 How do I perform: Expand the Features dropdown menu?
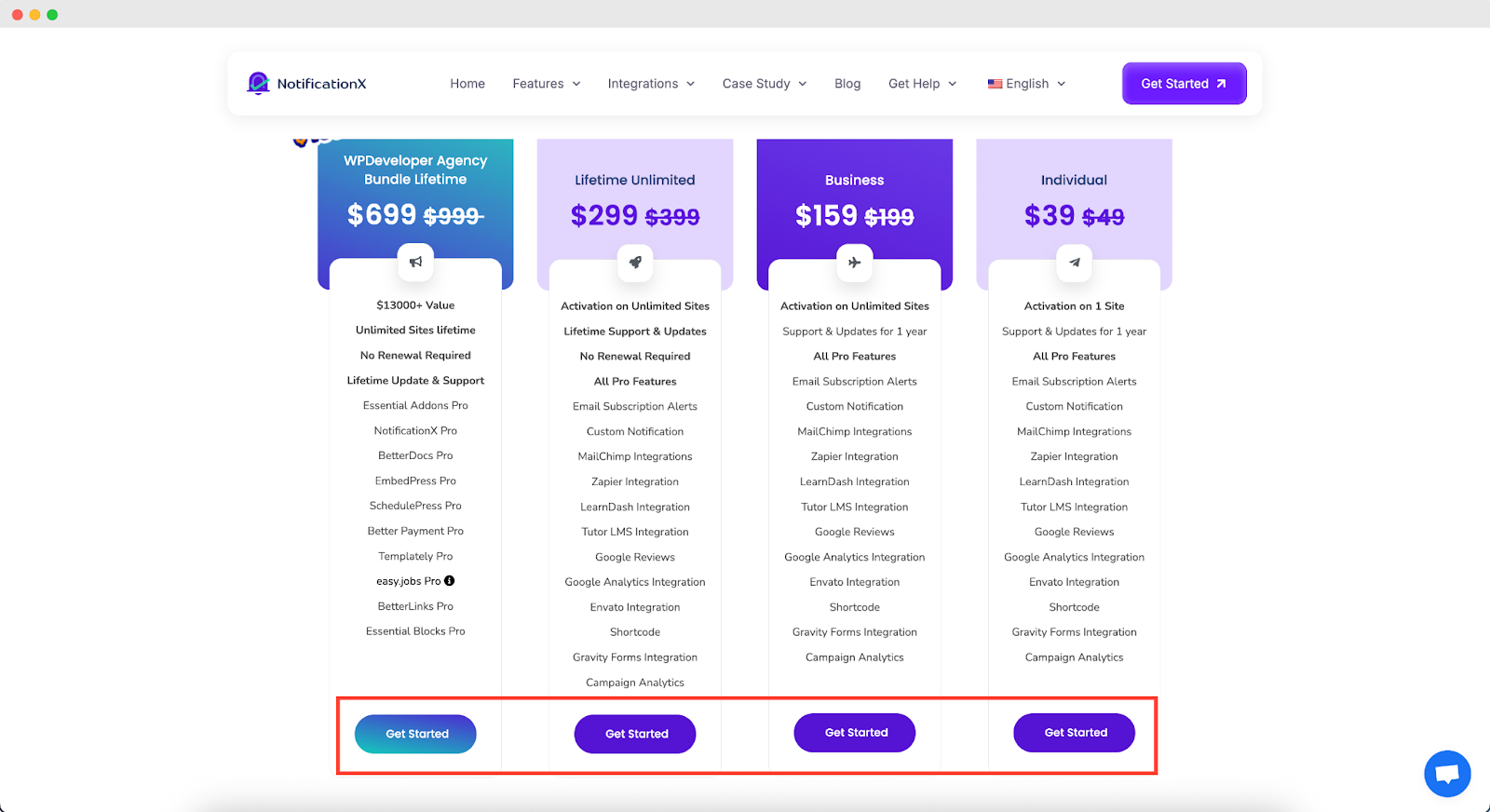[x=547, y=84]
